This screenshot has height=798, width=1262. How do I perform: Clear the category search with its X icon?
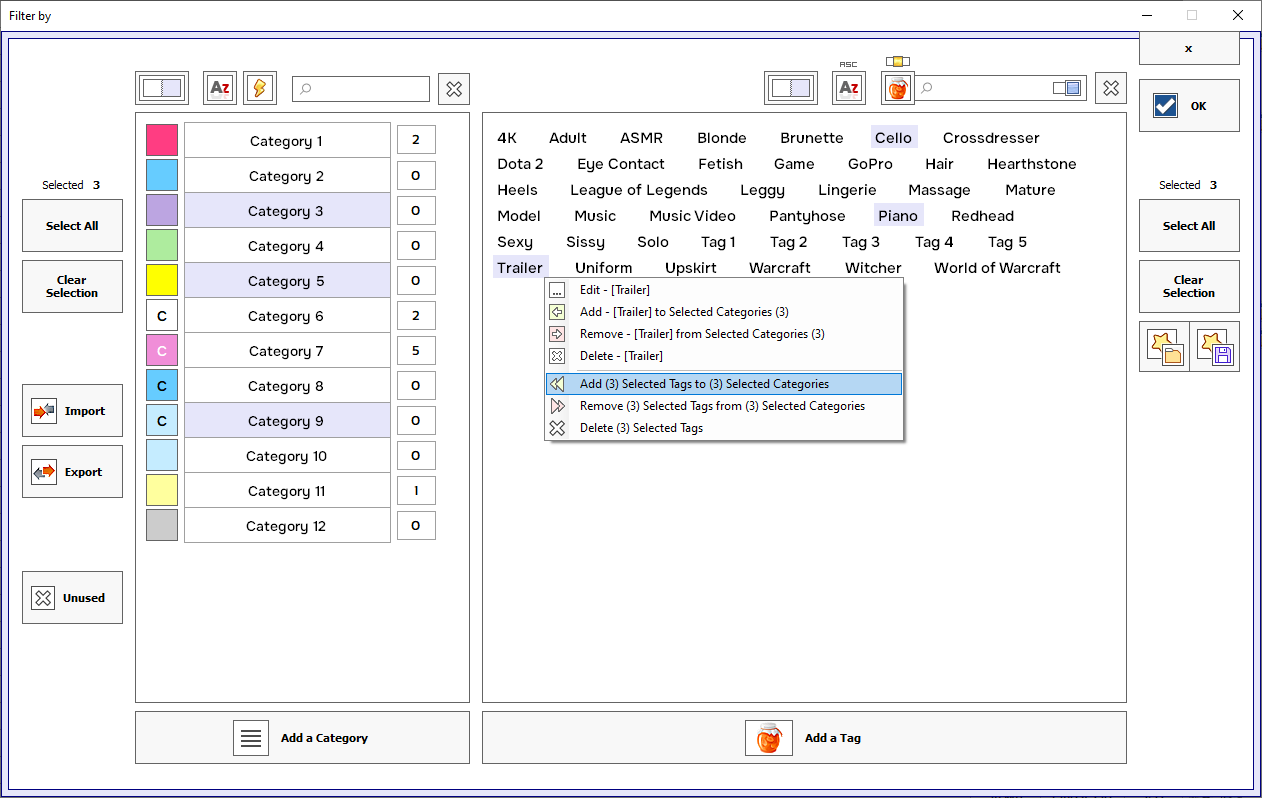tap(454, 88)
